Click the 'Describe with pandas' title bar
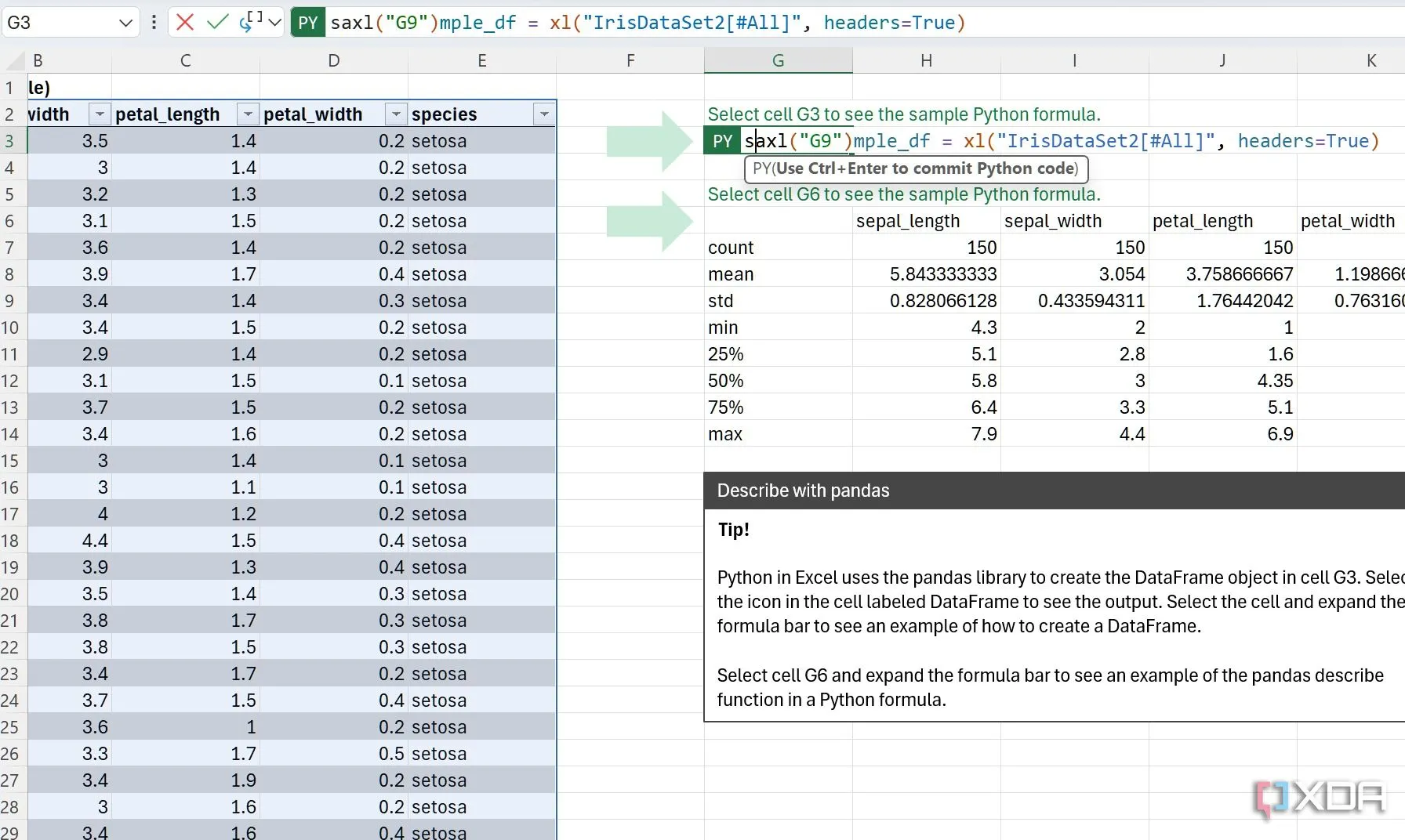The height and width of the screenshot is (840, 1405). click(x=1055, y=491)
